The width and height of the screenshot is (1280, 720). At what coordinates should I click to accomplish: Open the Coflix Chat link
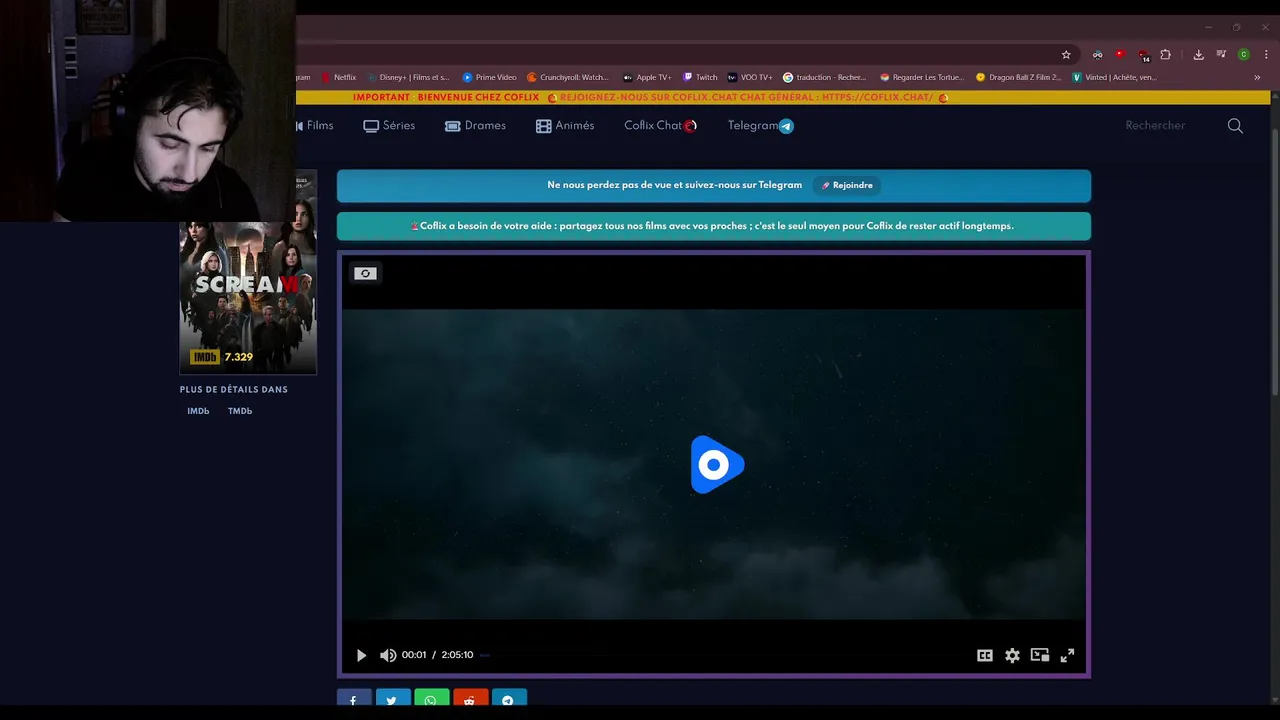coord(660,126)
